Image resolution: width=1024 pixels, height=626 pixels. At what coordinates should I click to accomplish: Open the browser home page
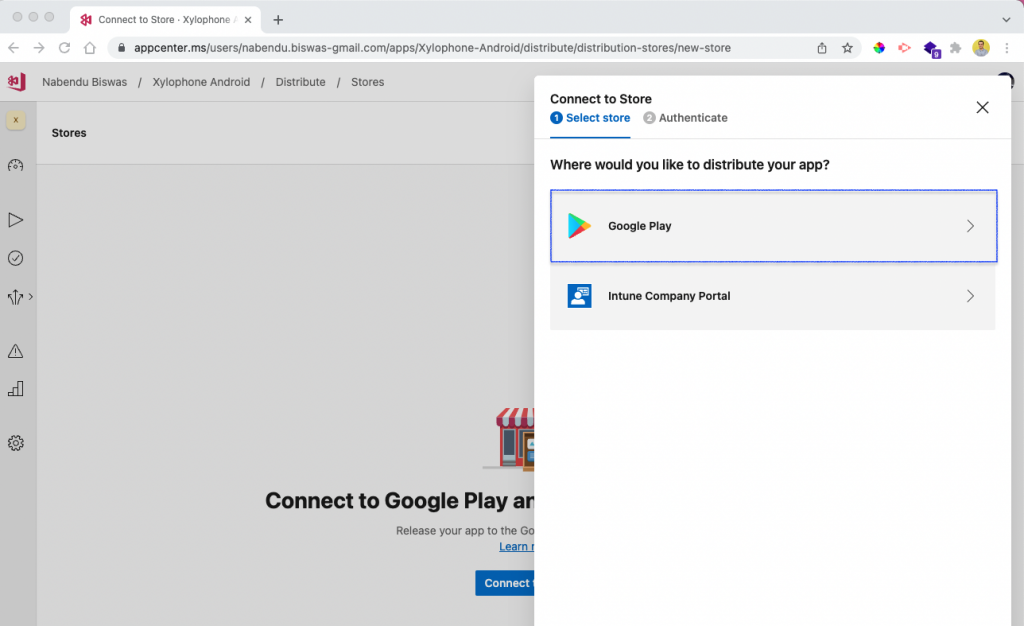pos(90,48)
